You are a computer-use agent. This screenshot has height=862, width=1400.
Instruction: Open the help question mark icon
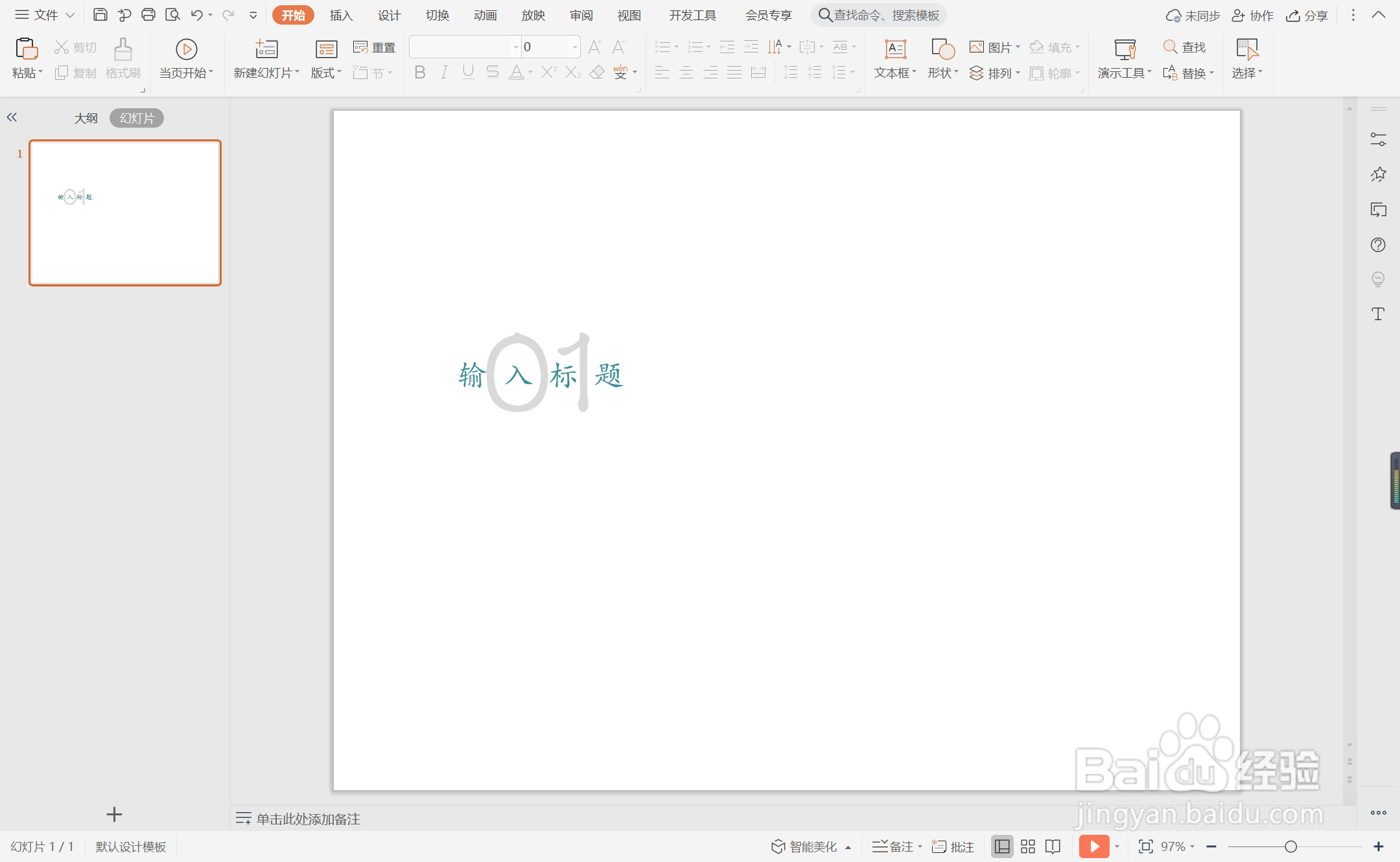click(1378, 245)
